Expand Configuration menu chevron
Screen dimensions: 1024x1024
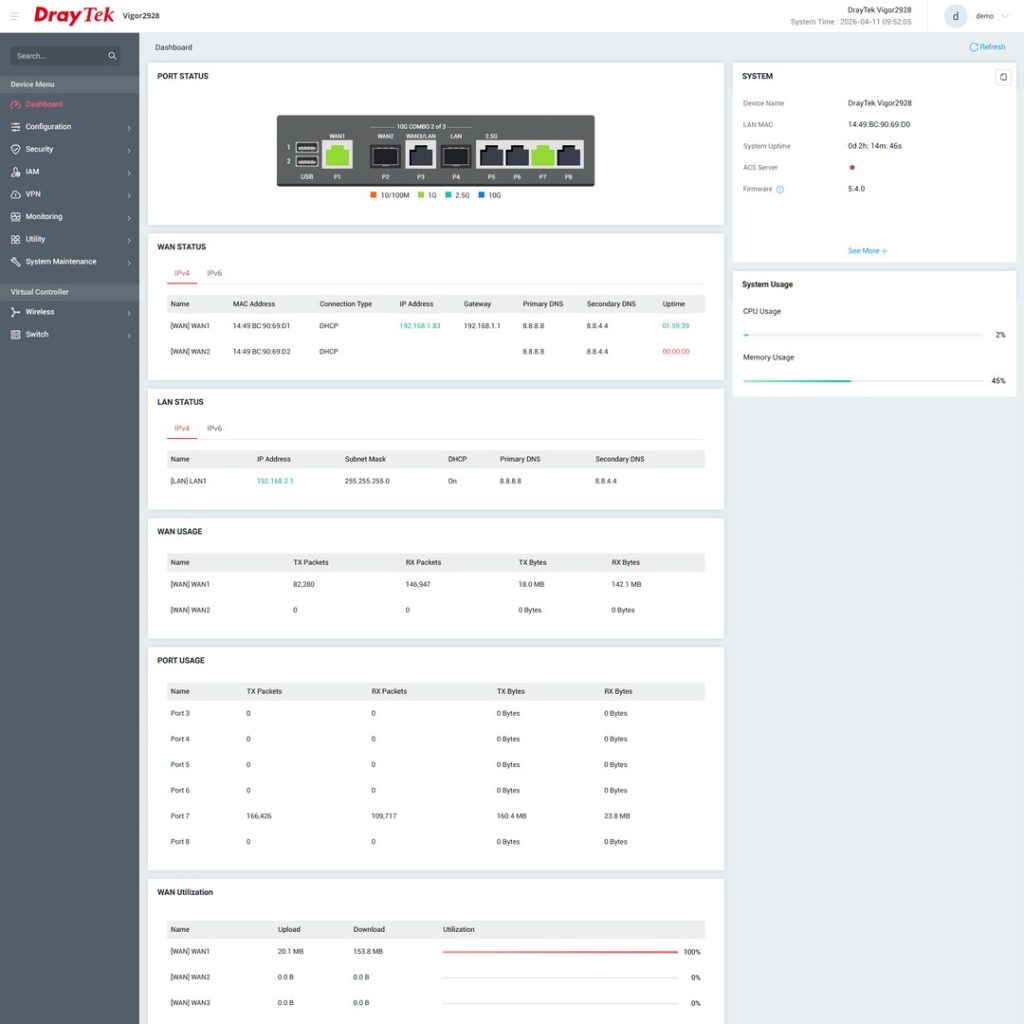tap(129, 128)
